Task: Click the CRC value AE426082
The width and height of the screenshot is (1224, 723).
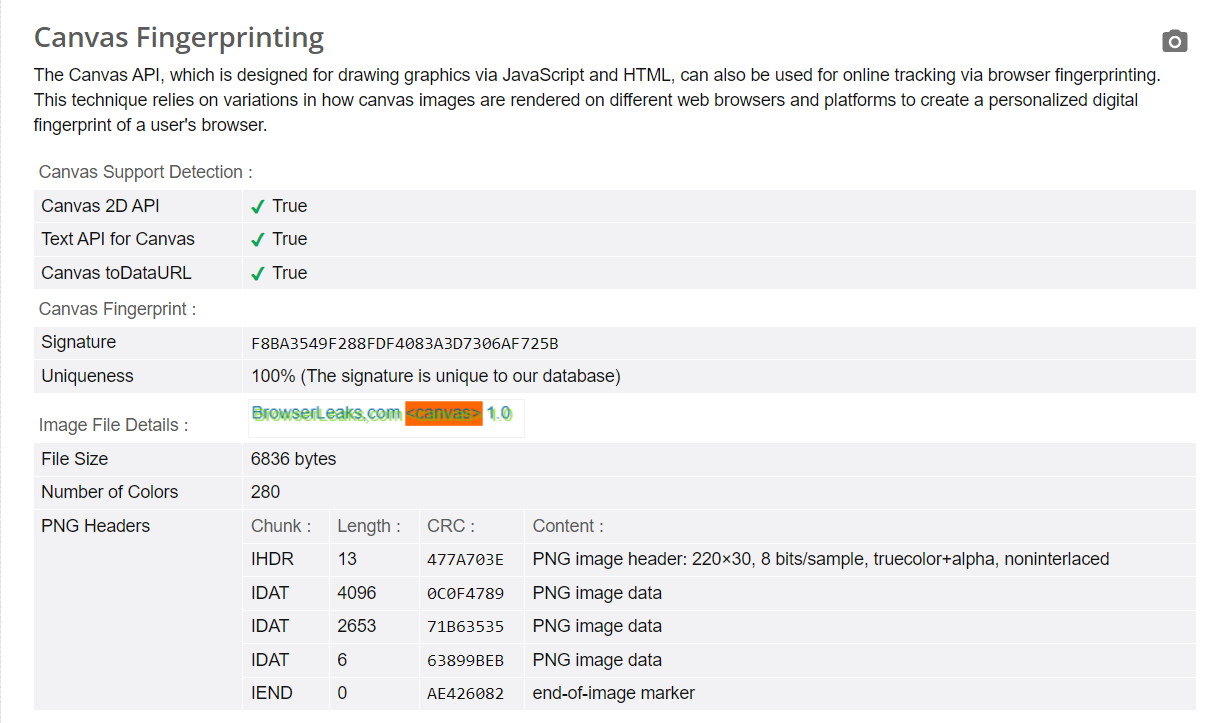Action: (466, 694)
